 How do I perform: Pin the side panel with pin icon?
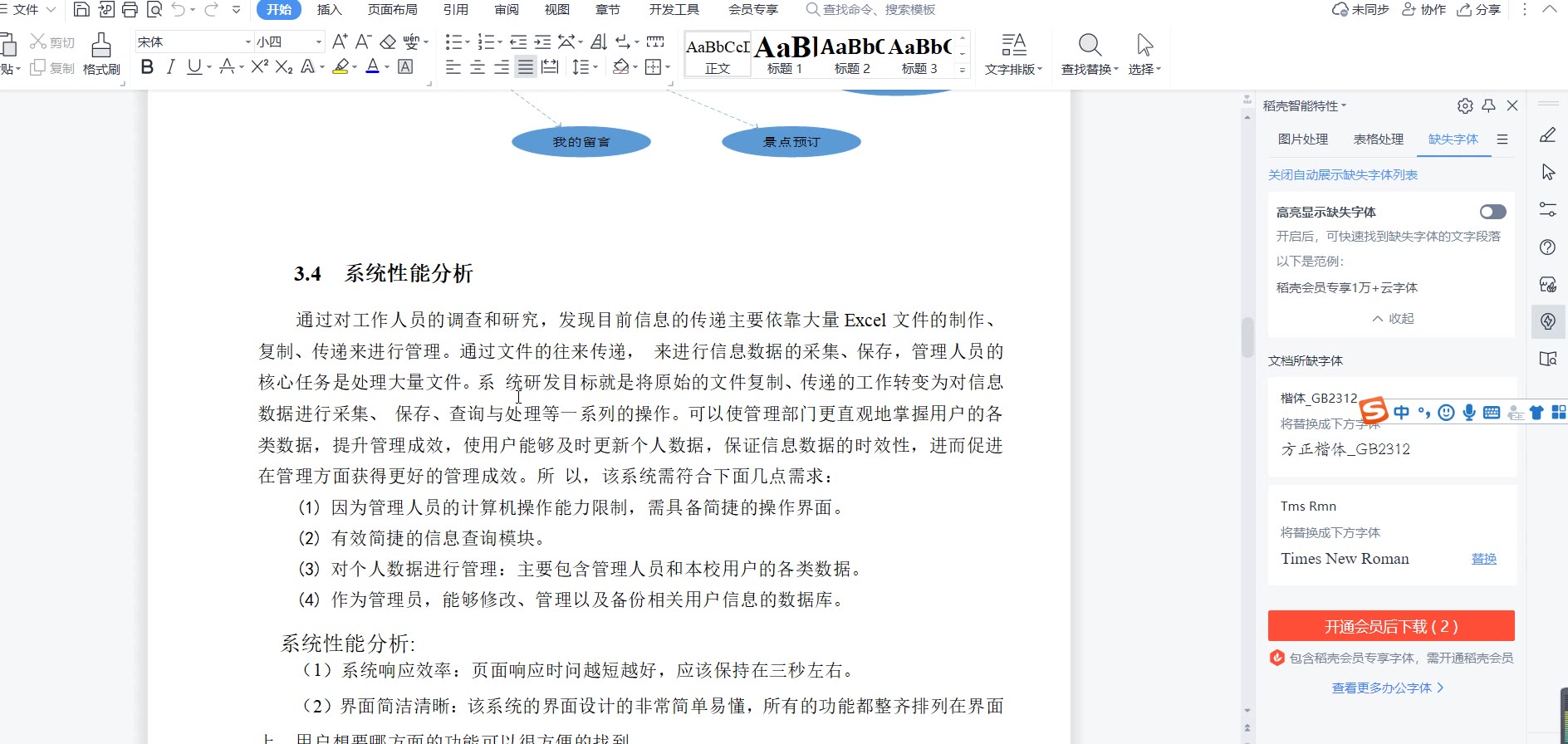1488,105
